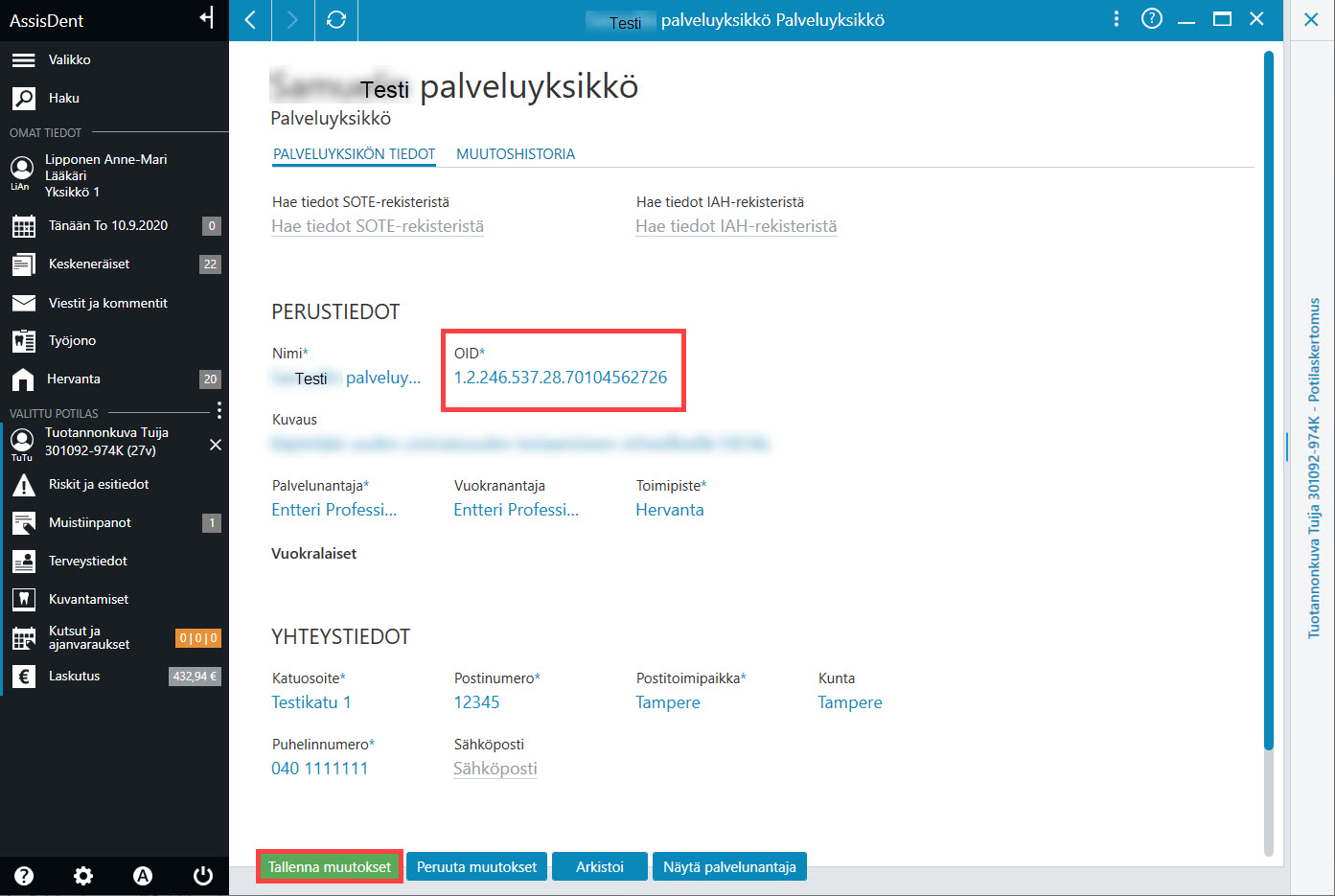Screen dimensions: 1335x896
Task: Close selected patient Tuotannonkuva Tuija
Action: click(x=216, y=445)
